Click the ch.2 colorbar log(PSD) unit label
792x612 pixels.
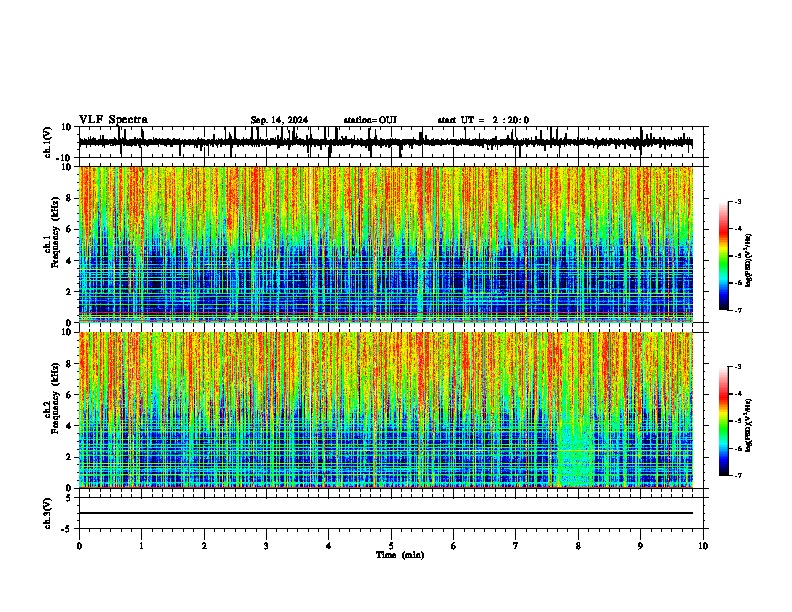[749, 425]
